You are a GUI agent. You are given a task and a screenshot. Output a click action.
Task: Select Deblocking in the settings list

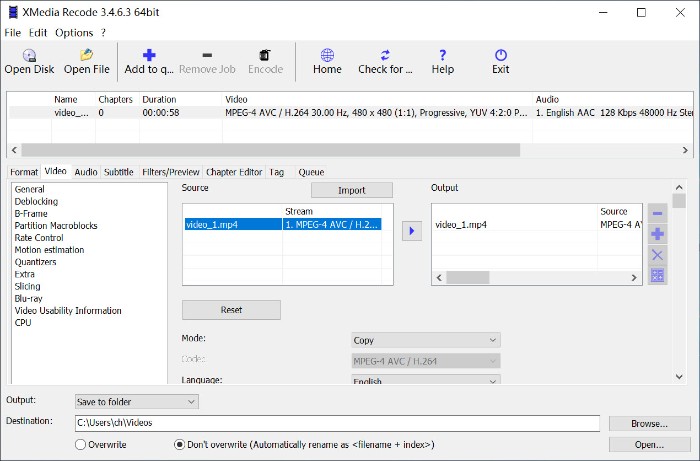(x=36, y=201)
